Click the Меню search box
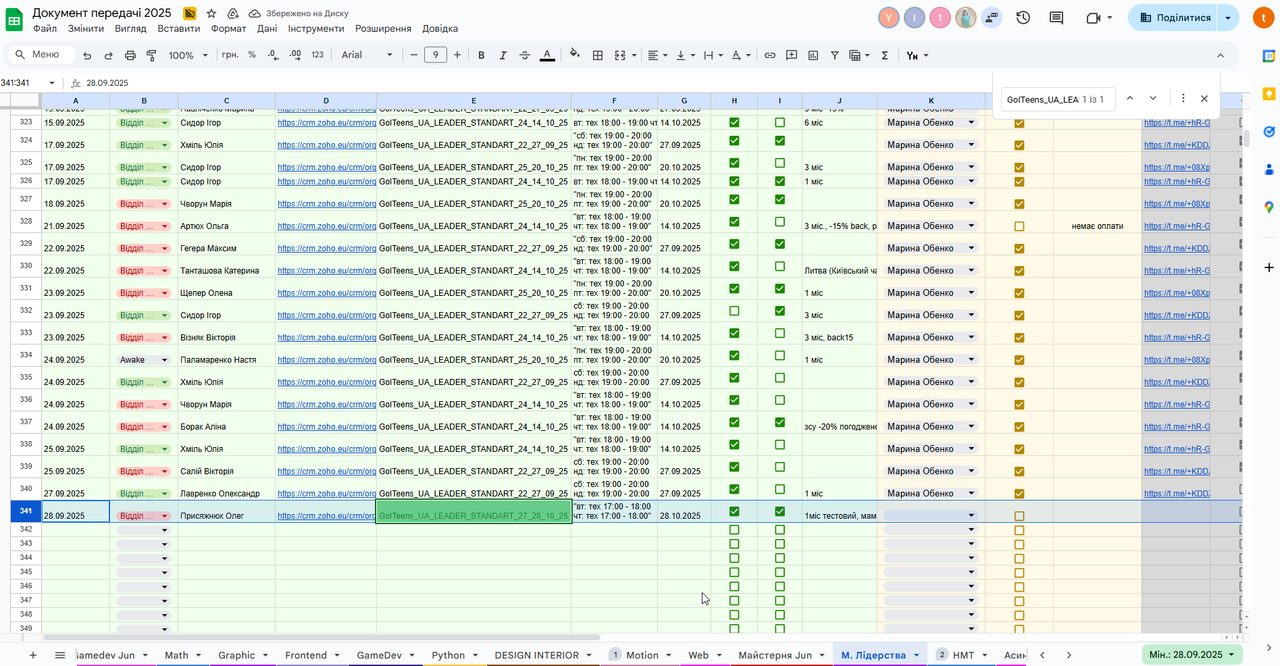1280x666 pixels. pos(40,55)
